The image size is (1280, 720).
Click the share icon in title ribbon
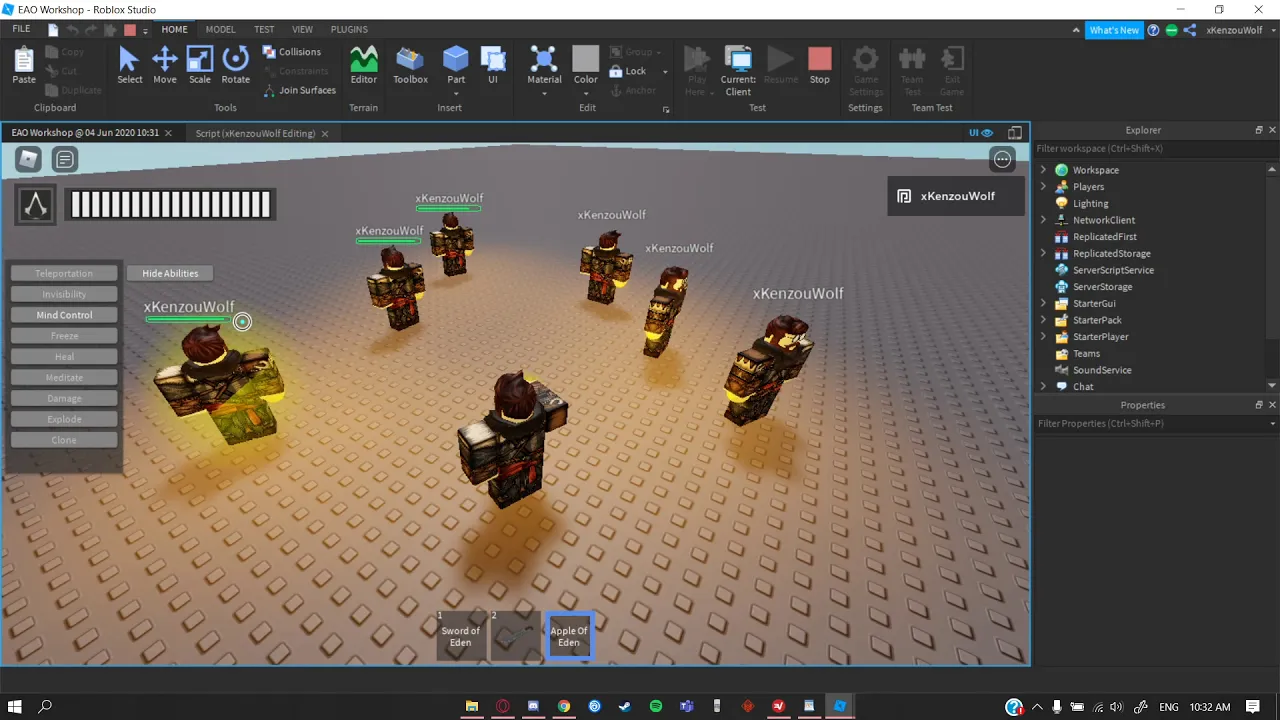pos(1190,30)
